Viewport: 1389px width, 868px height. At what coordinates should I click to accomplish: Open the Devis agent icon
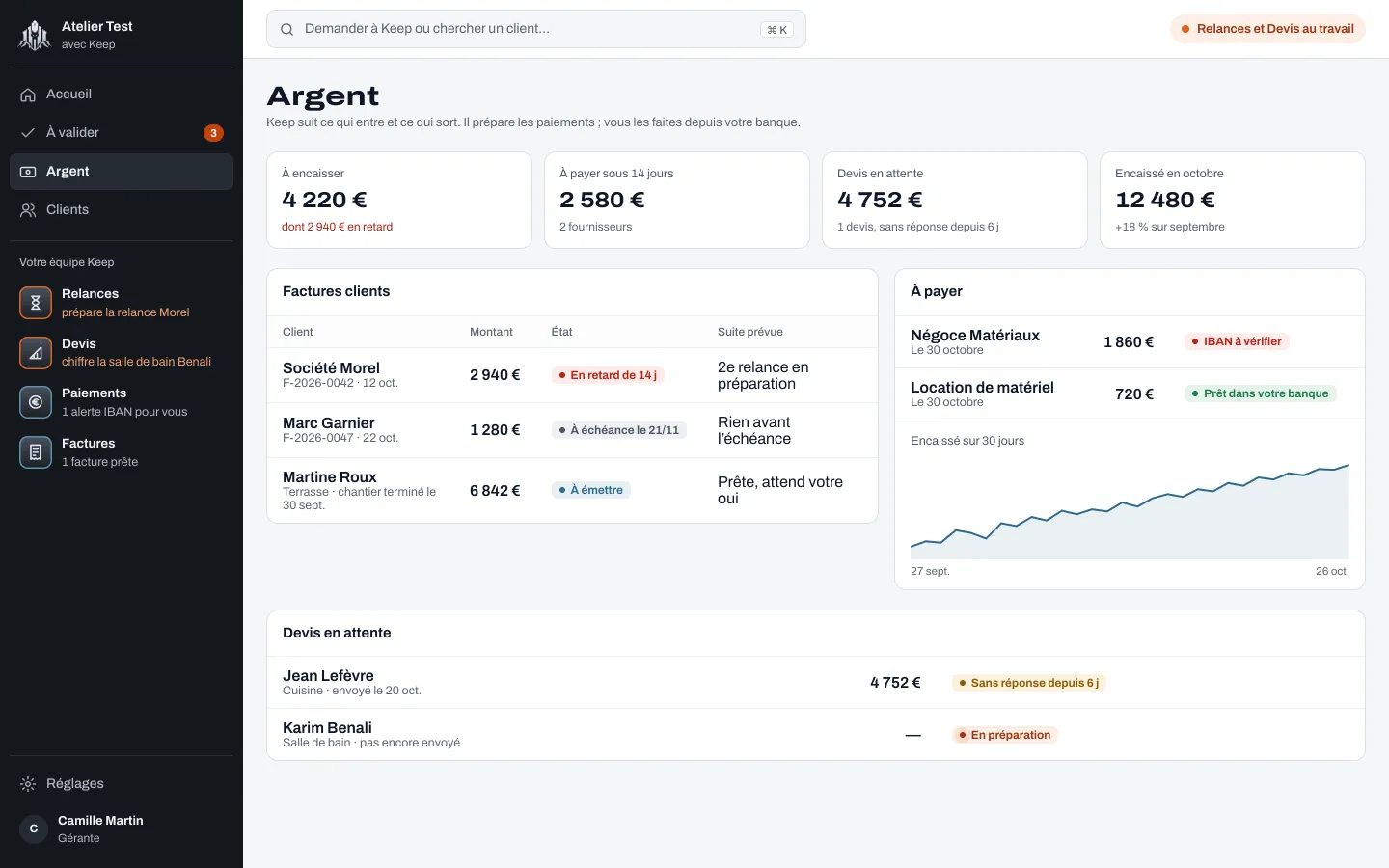[x=36, y=353]
